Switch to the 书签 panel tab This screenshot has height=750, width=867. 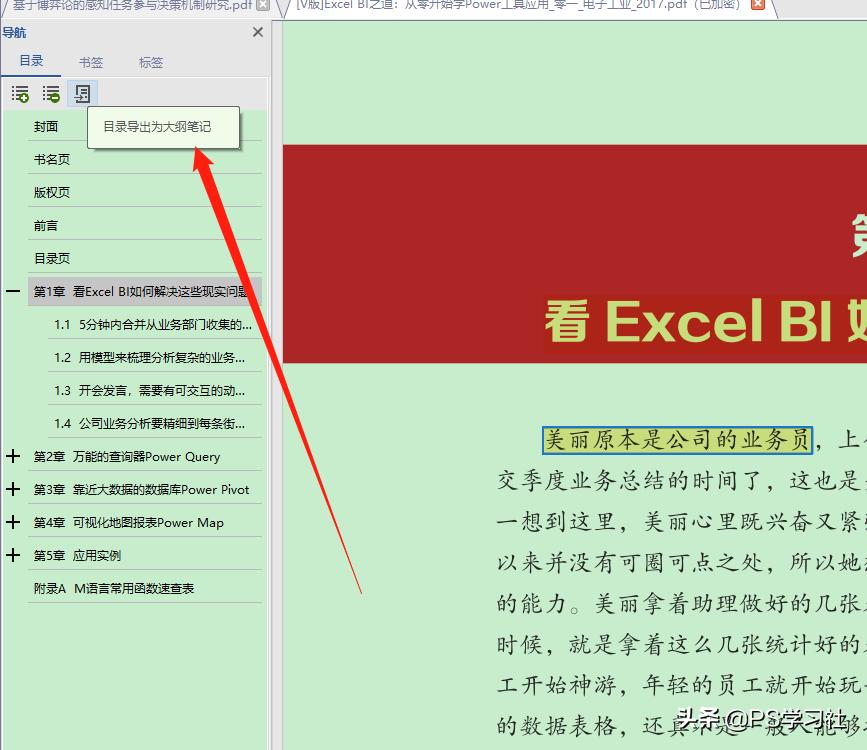tap(91, 62)
